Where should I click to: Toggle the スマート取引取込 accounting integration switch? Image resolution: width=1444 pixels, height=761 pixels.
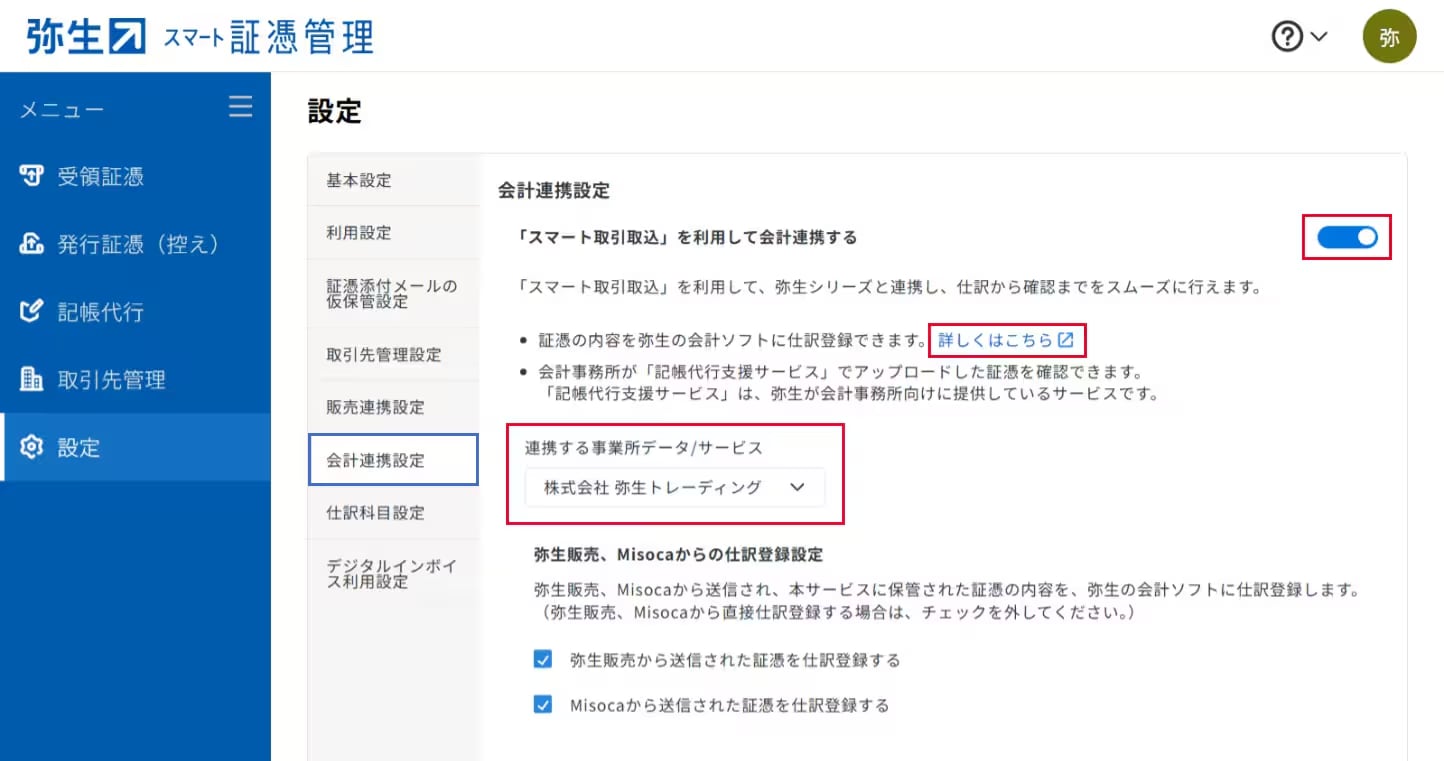(1347, 237)
